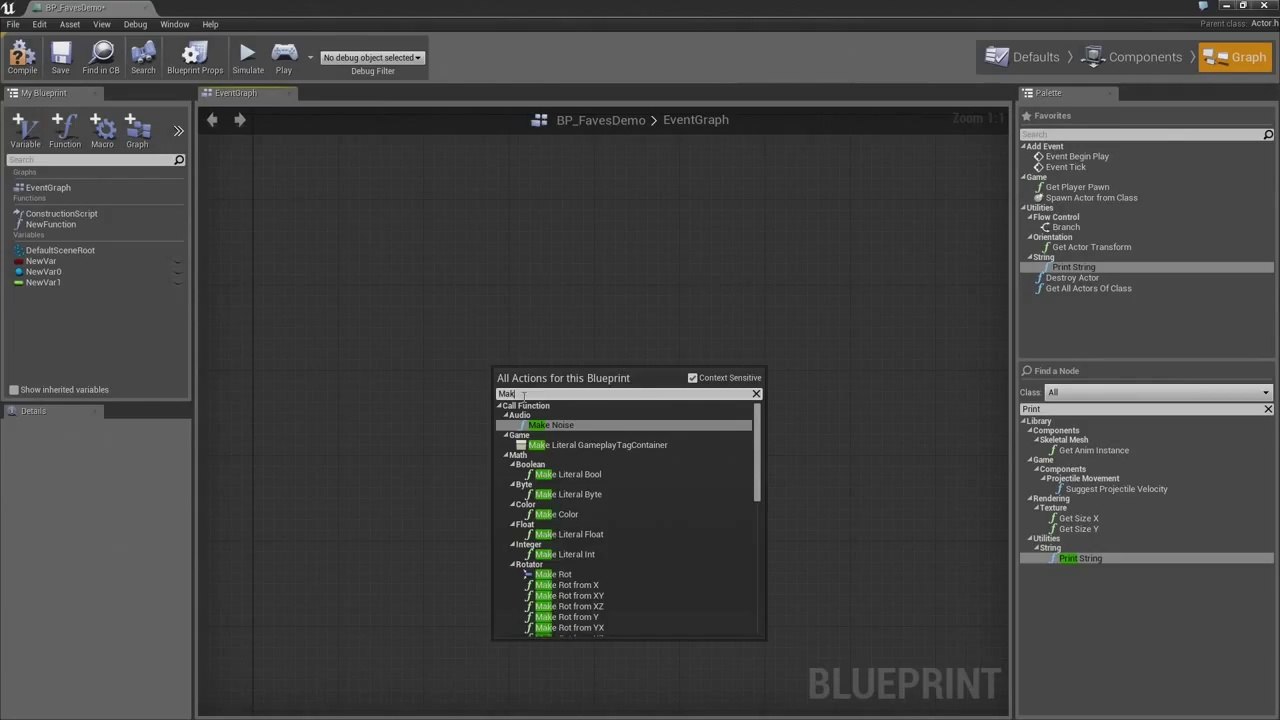Select NewFunction in functions list

tap(50, 225)
